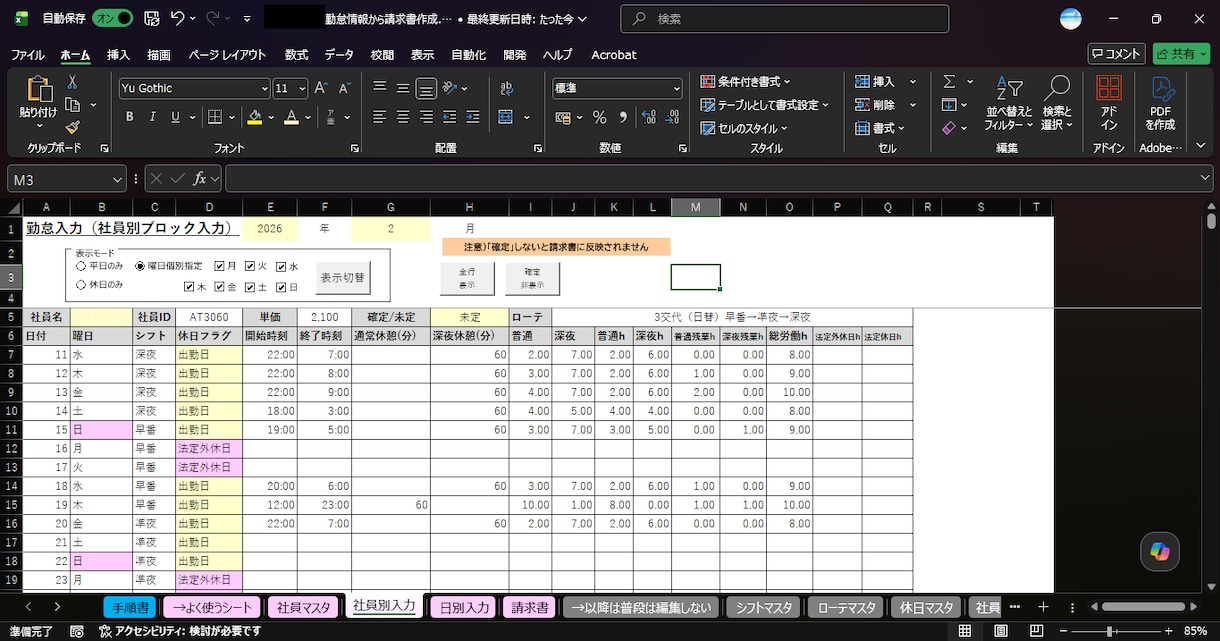Open the 並べ替えとフィルター dropdown
1220x641 pixels.
pos(1008,103)
